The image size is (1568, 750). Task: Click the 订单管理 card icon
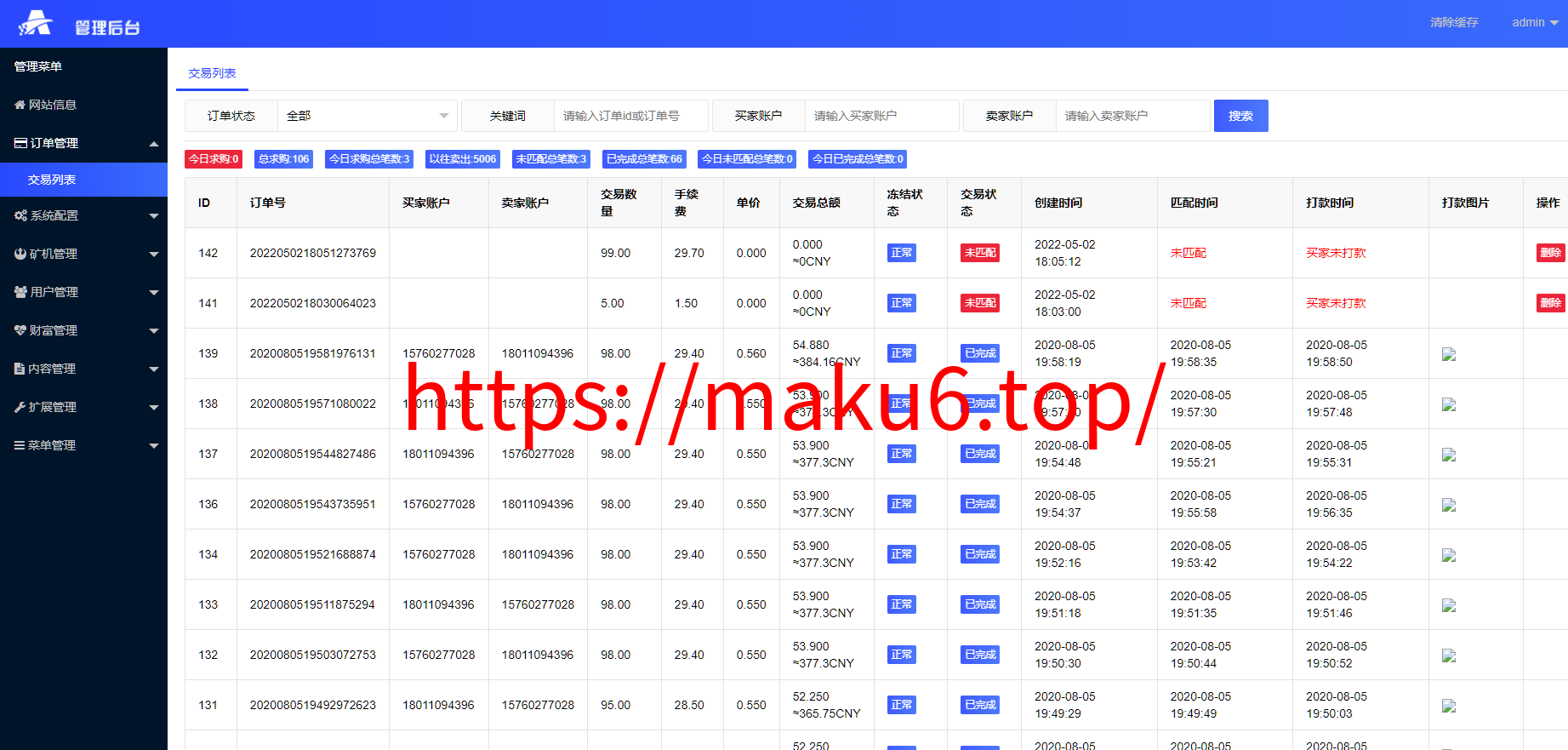[20, 143]
